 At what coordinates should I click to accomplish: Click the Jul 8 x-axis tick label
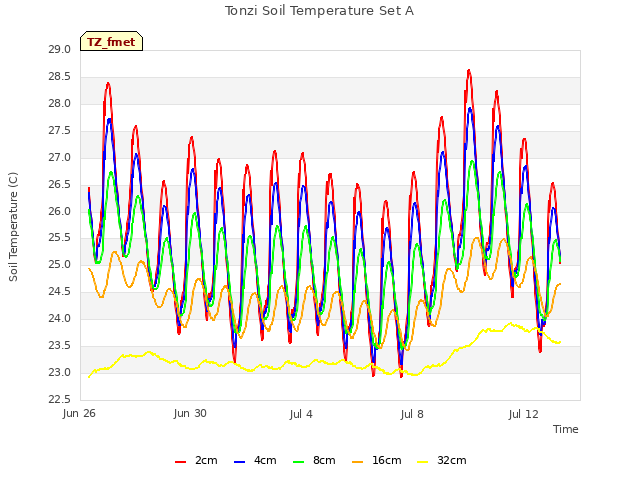[412, 414]
